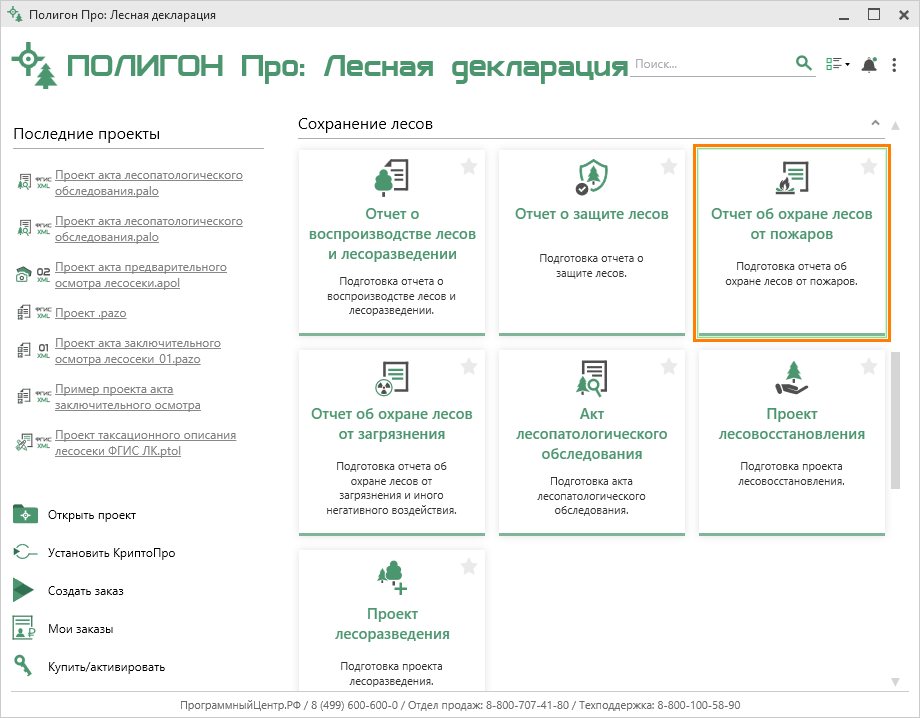Click Мои заказы label
The image size is (920, 718).
(80, 629)
